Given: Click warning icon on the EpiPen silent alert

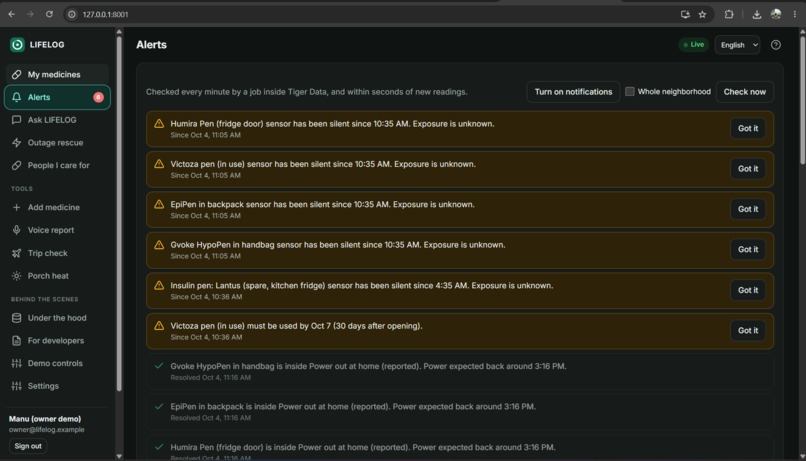Looking at the screenshot, I should 159,204.
